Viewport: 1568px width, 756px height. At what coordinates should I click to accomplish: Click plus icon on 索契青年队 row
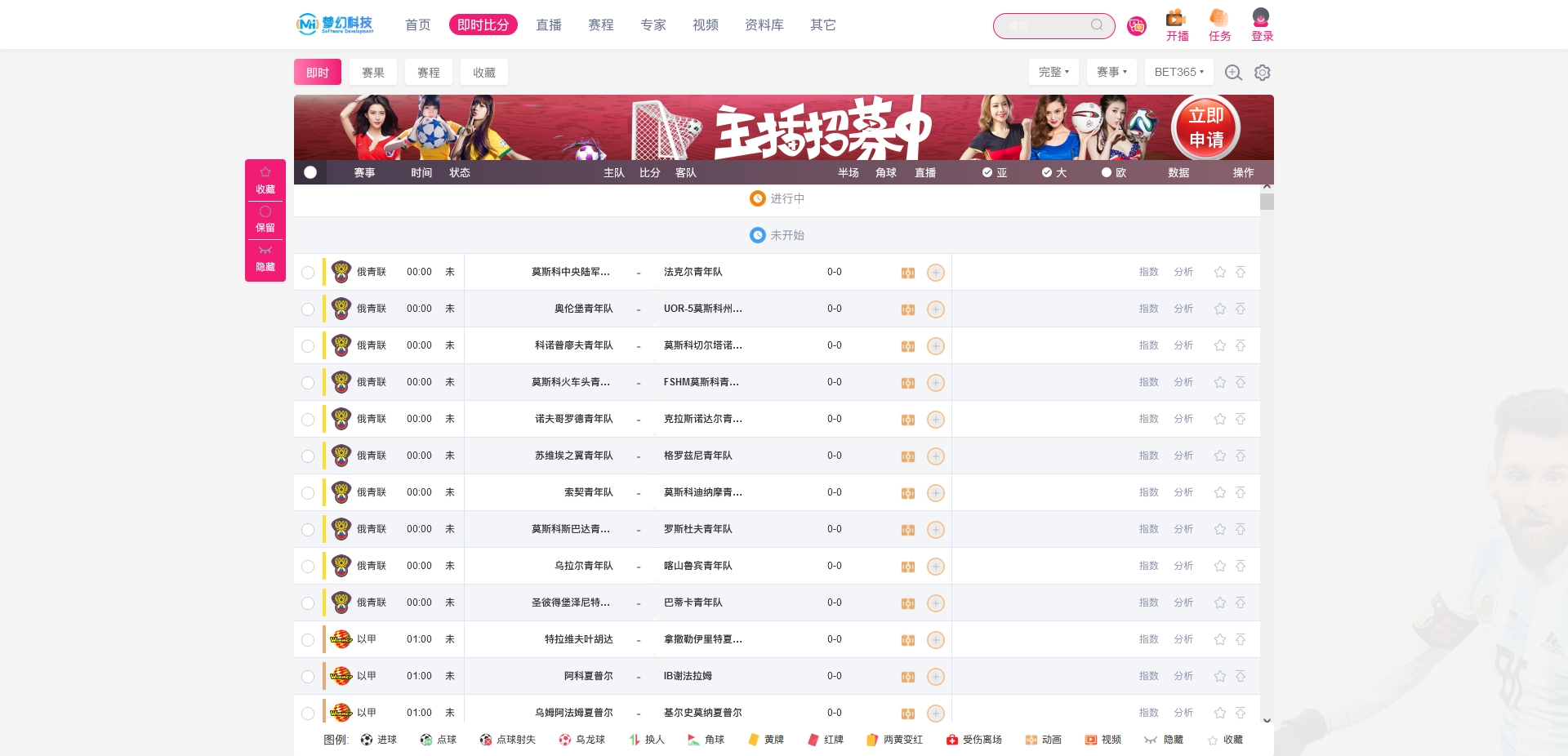[x=936, y=493]
